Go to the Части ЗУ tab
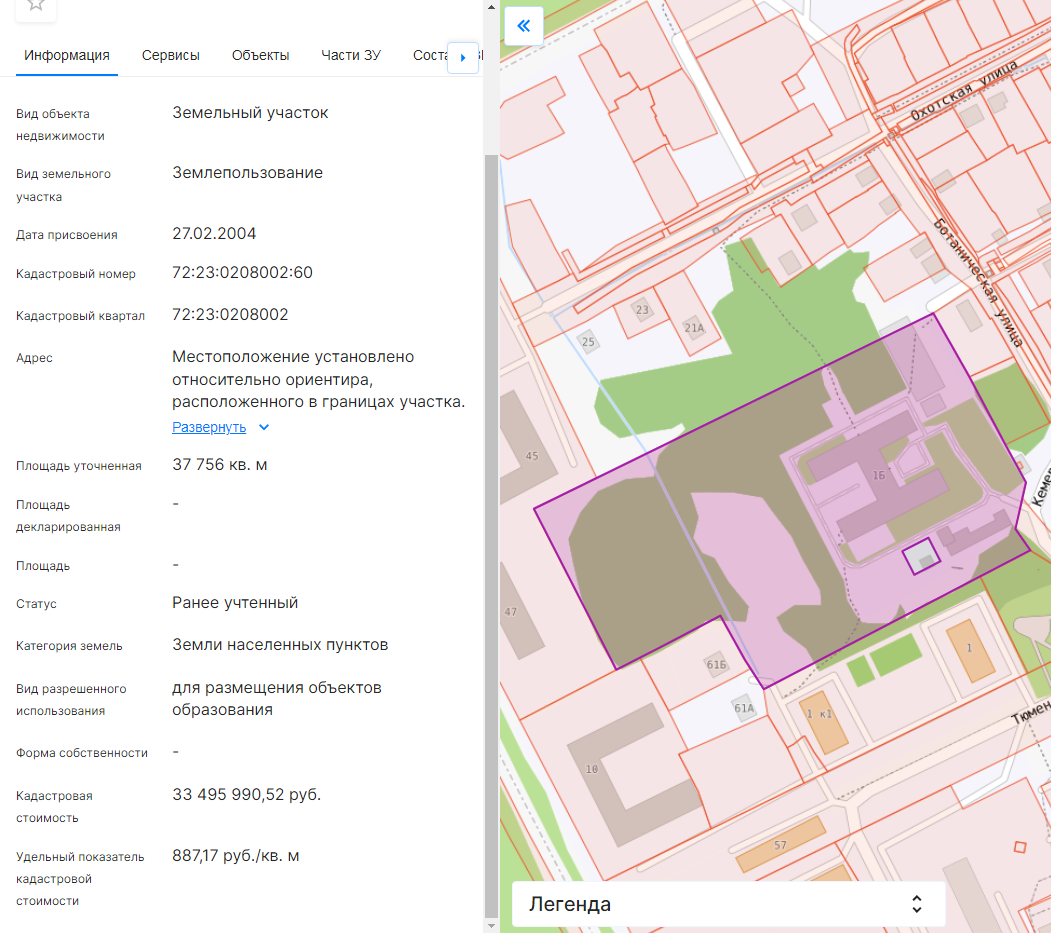1051x933 pixels. [x=351, y=55]
